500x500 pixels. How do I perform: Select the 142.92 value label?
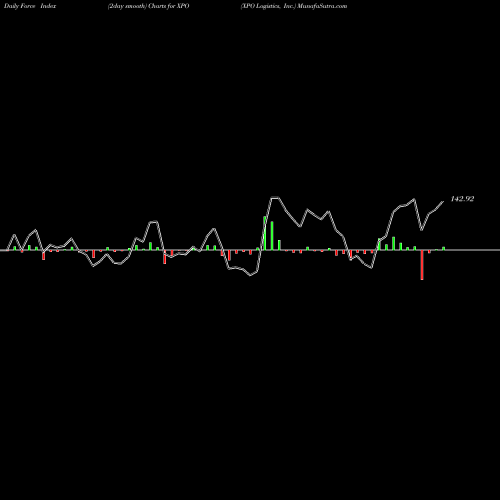click(462, 199)
